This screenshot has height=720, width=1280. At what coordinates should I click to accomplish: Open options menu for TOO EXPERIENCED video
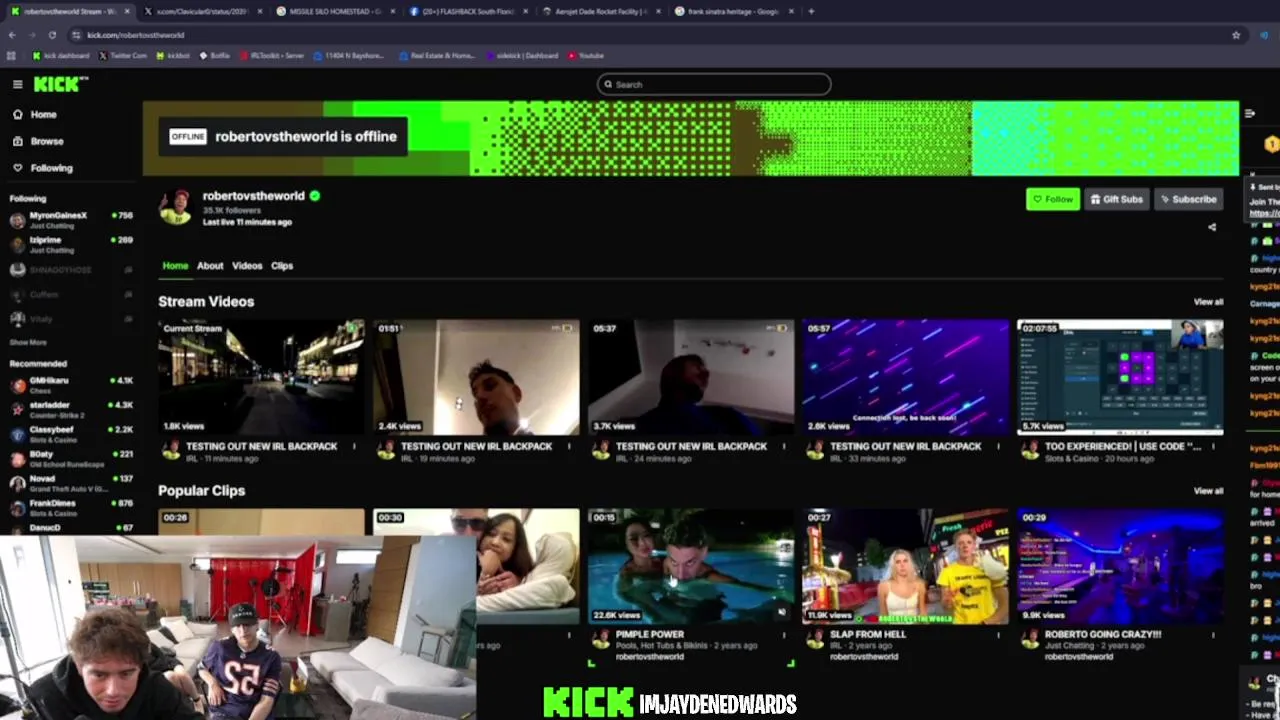pos(1213,447)
